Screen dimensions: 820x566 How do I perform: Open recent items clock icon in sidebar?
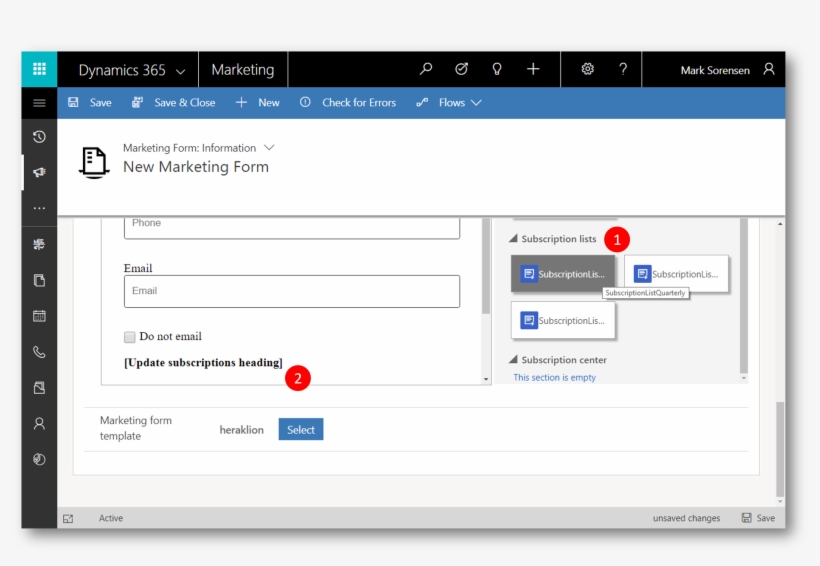[39, 137]
